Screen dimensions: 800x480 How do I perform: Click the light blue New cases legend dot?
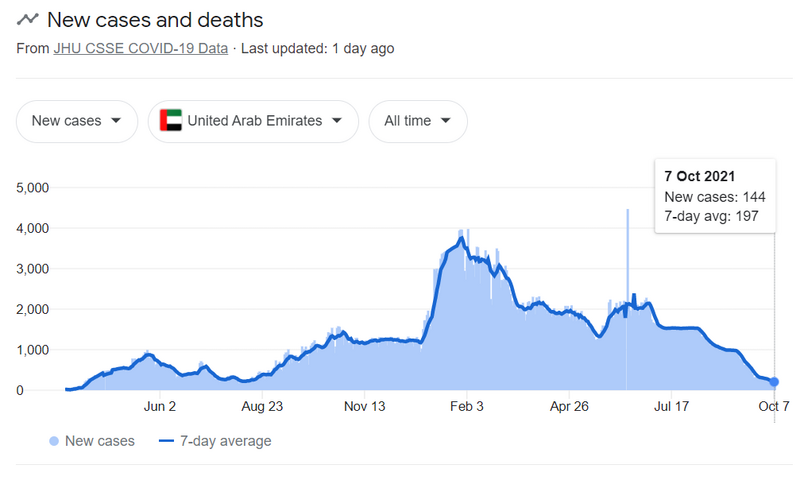pyautogui.click(x=54, y=441)
